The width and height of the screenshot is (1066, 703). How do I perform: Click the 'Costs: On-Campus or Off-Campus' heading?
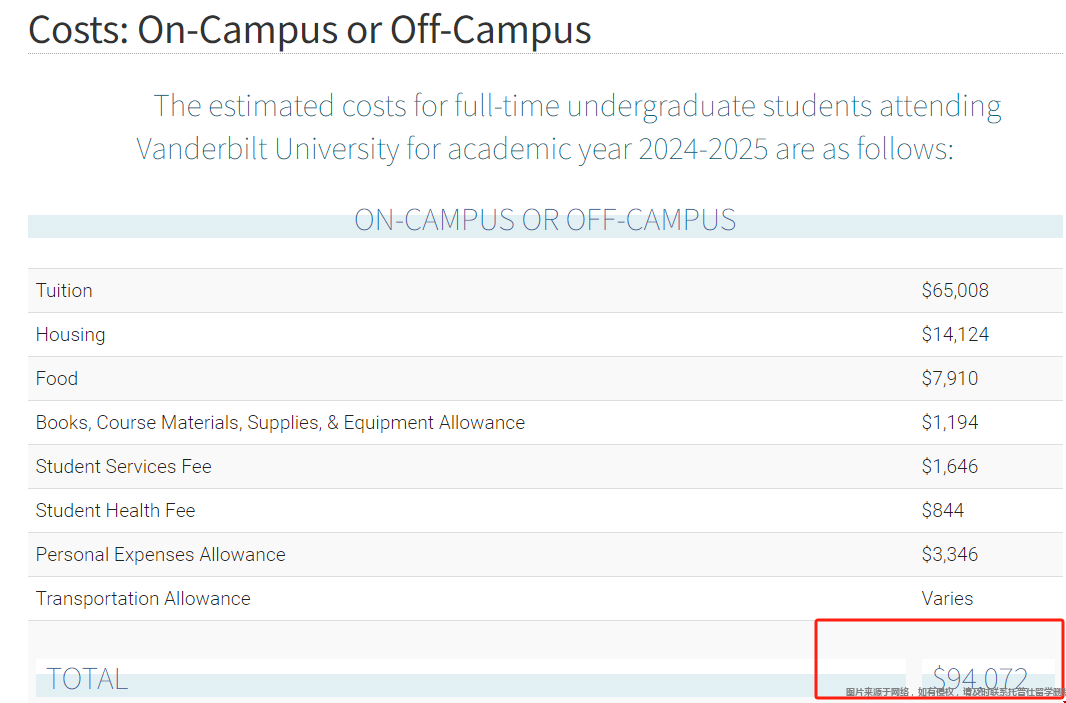(x=309, y=30)
